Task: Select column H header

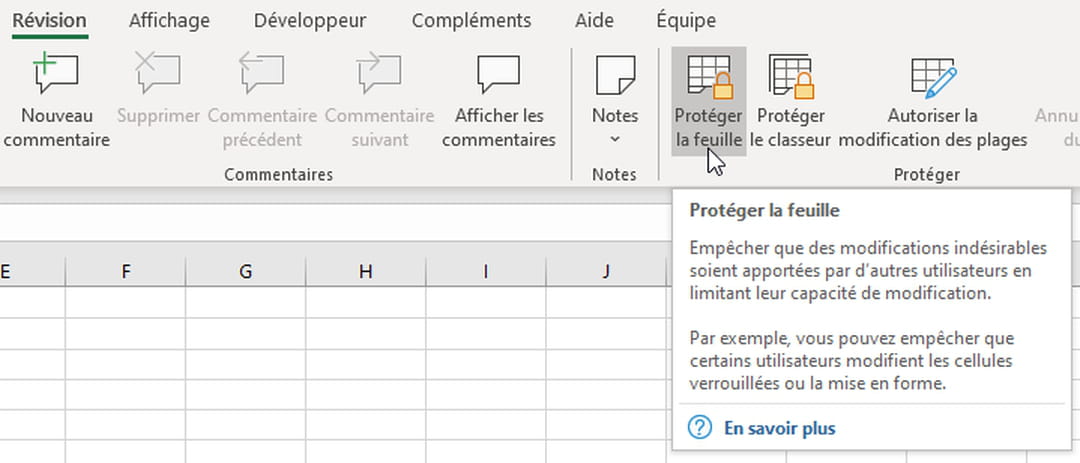Action: [x=366, y=271]
